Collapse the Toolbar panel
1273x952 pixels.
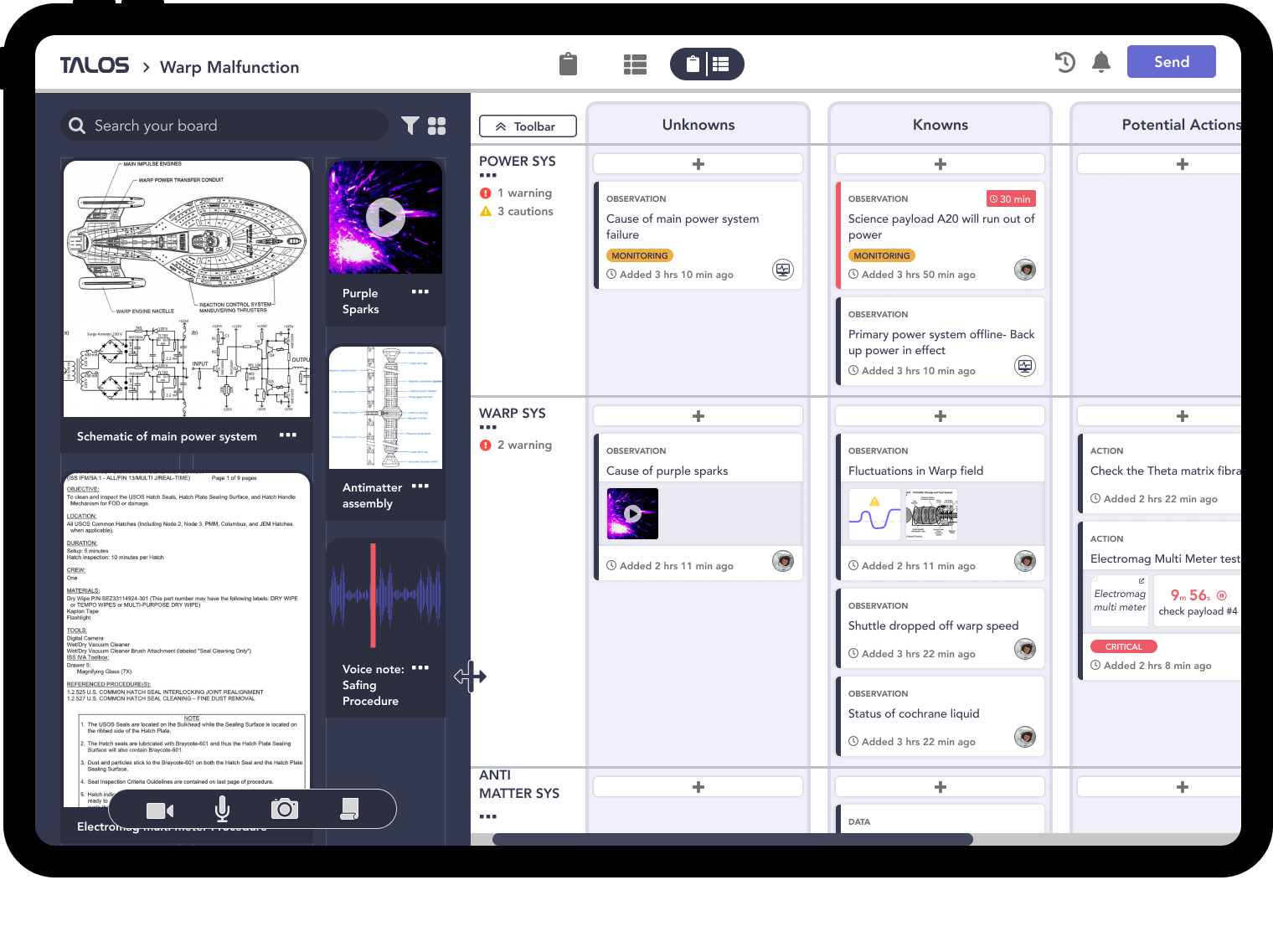click(528, 126)
